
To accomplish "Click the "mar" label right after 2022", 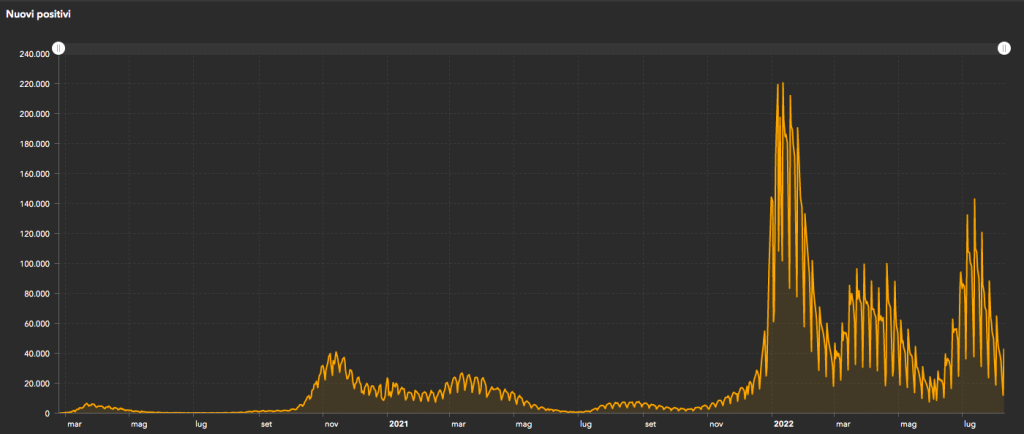I will [x=845, y=424].
